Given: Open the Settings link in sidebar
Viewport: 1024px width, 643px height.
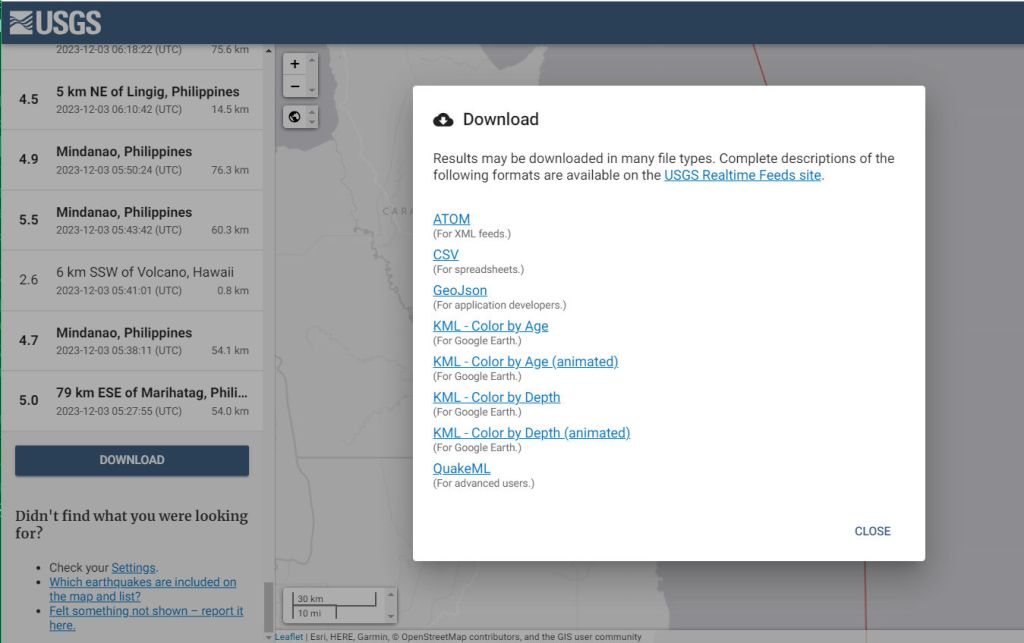Looking at the screenshot, I should (134, 568).
